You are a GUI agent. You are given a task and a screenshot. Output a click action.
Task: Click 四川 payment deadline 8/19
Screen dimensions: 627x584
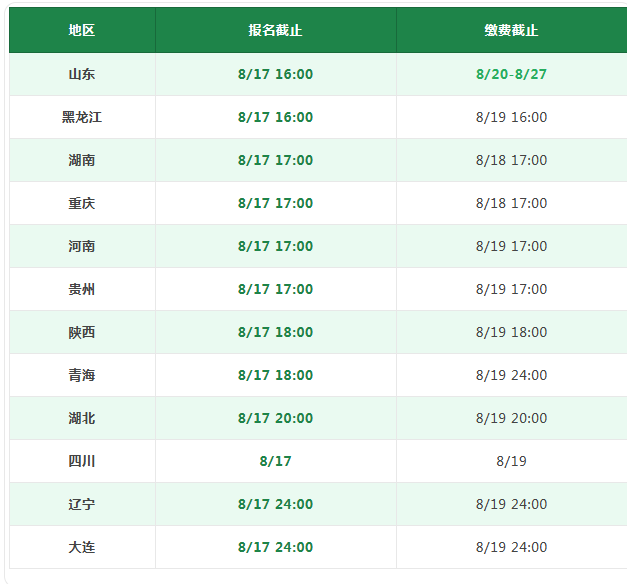click(511, 461)
